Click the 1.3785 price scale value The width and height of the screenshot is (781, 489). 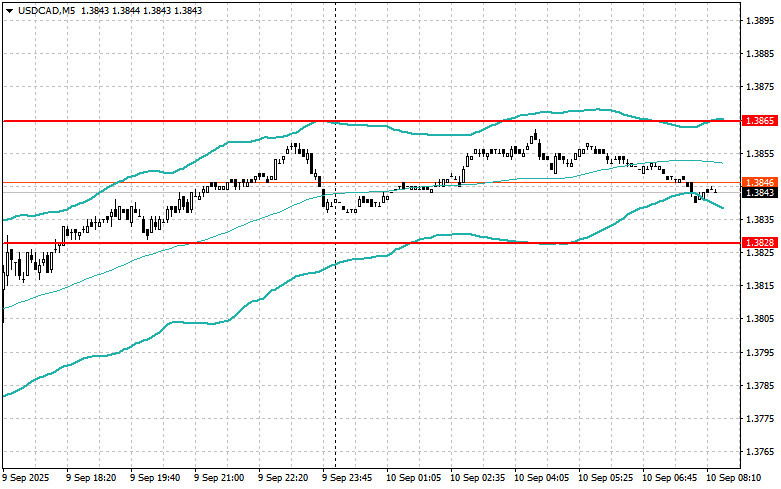click(761, 385)
